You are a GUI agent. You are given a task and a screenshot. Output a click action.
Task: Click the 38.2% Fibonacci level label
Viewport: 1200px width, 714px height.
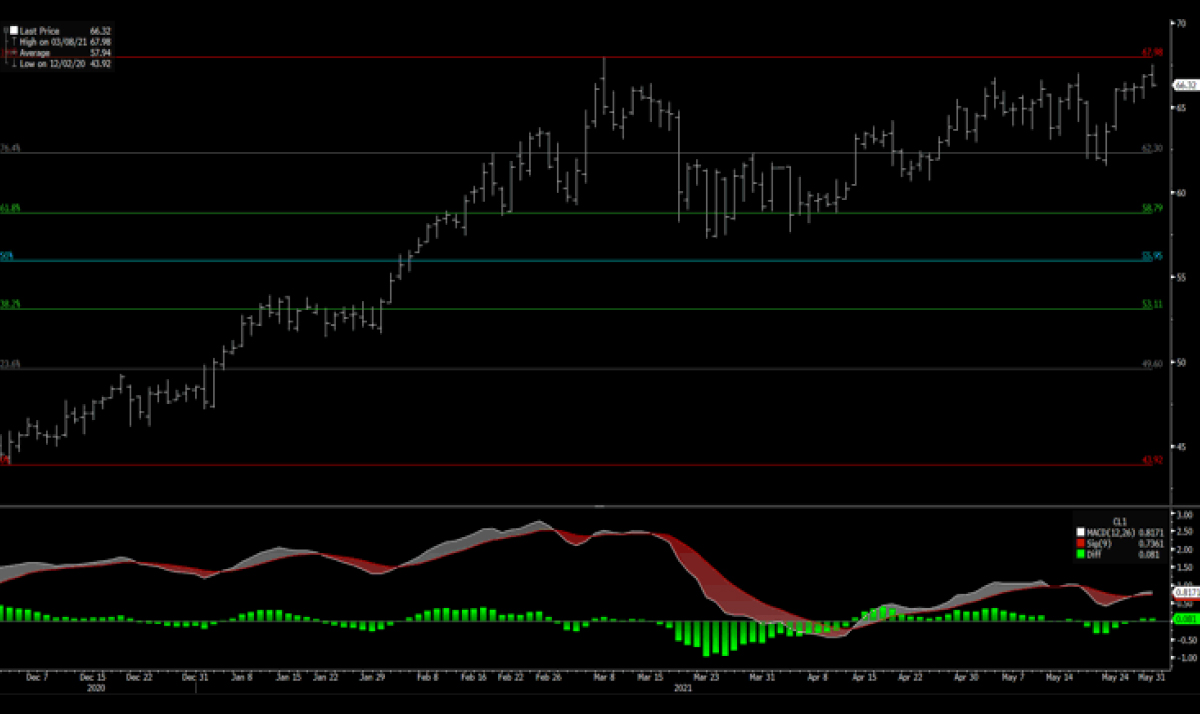[10, 304]
